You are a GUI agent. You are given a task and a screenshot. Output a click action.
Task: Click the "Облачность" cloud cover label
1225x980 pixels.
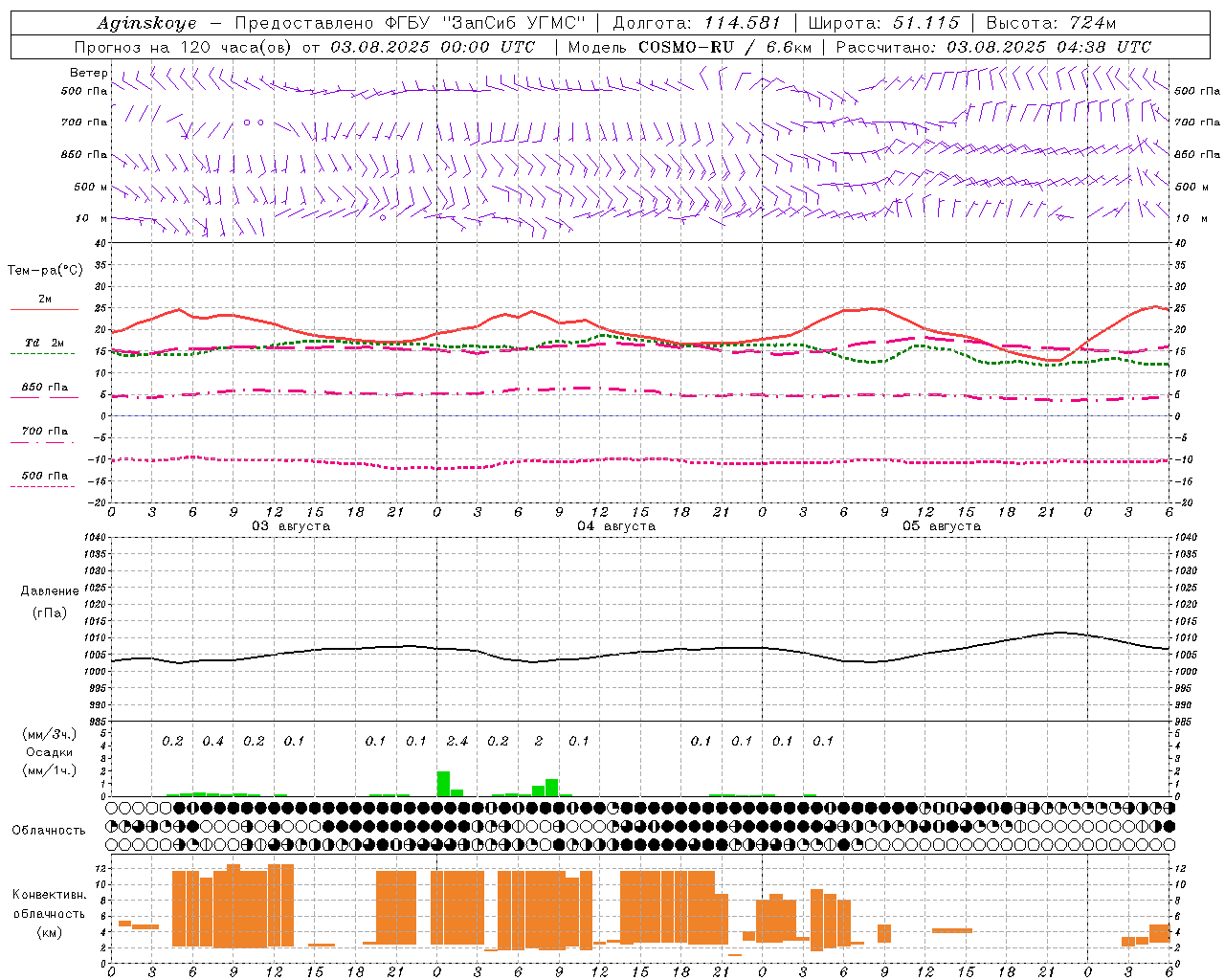point(49,831)
